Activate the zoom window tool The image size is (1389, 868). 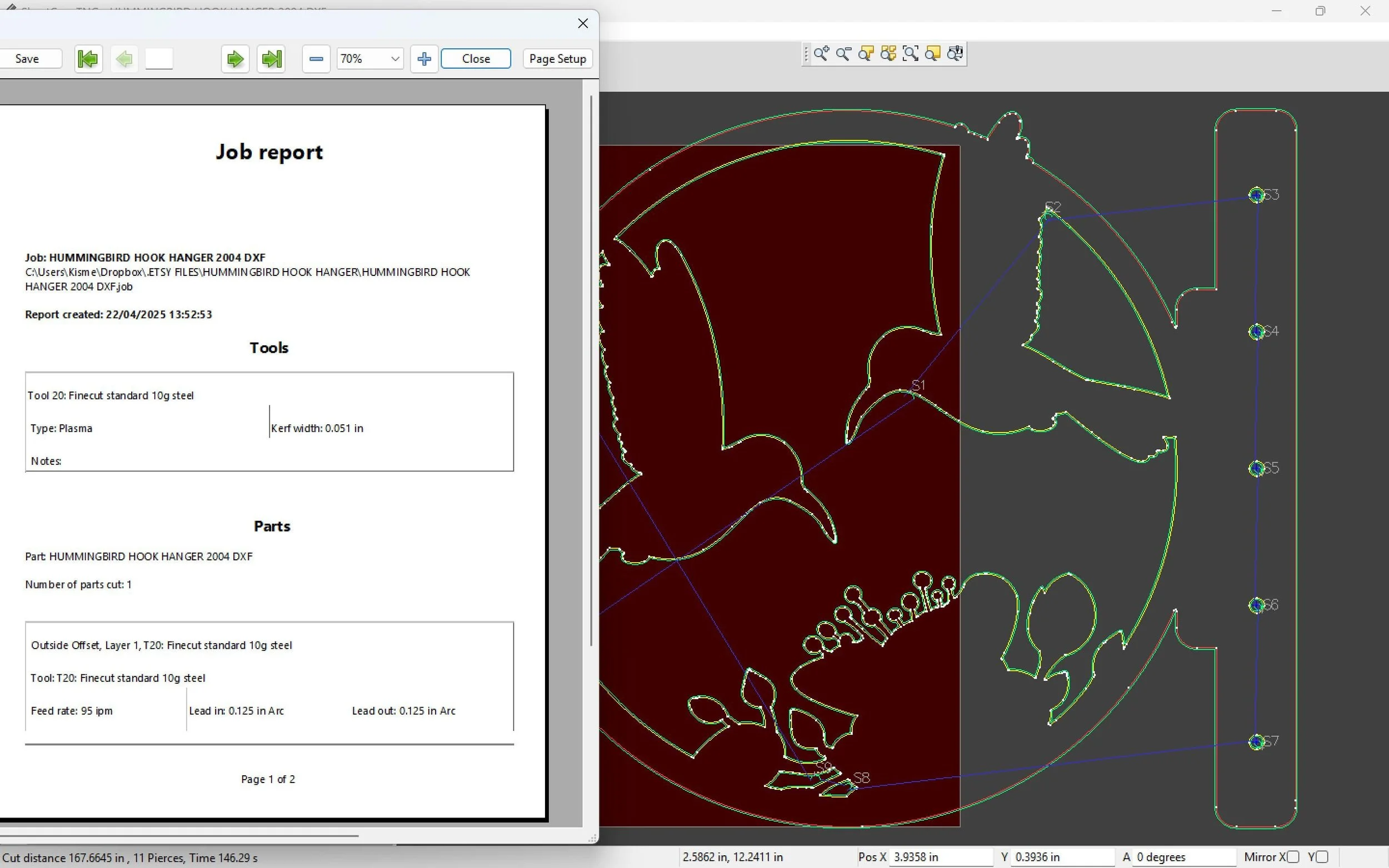pos(911,54)
